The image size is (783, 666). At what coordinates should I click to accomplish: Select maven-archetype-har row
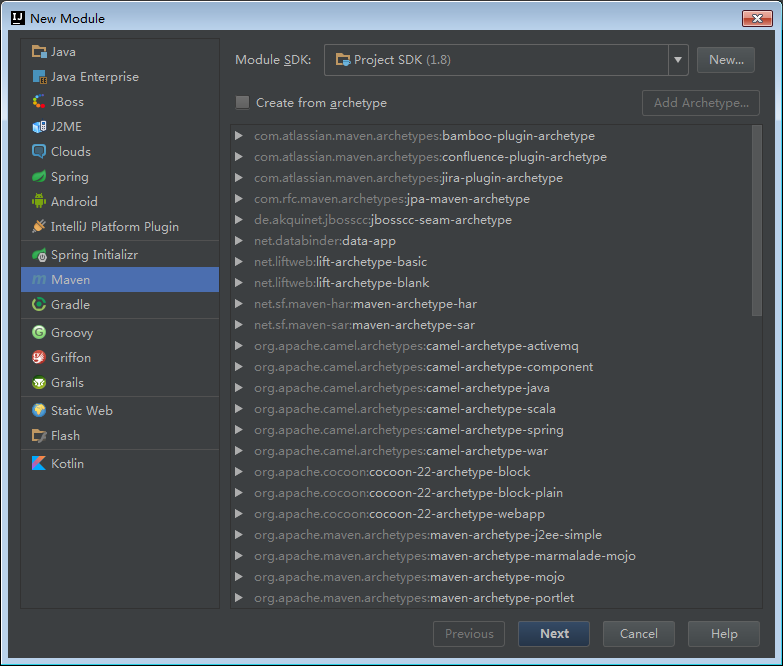click(491, 304)
